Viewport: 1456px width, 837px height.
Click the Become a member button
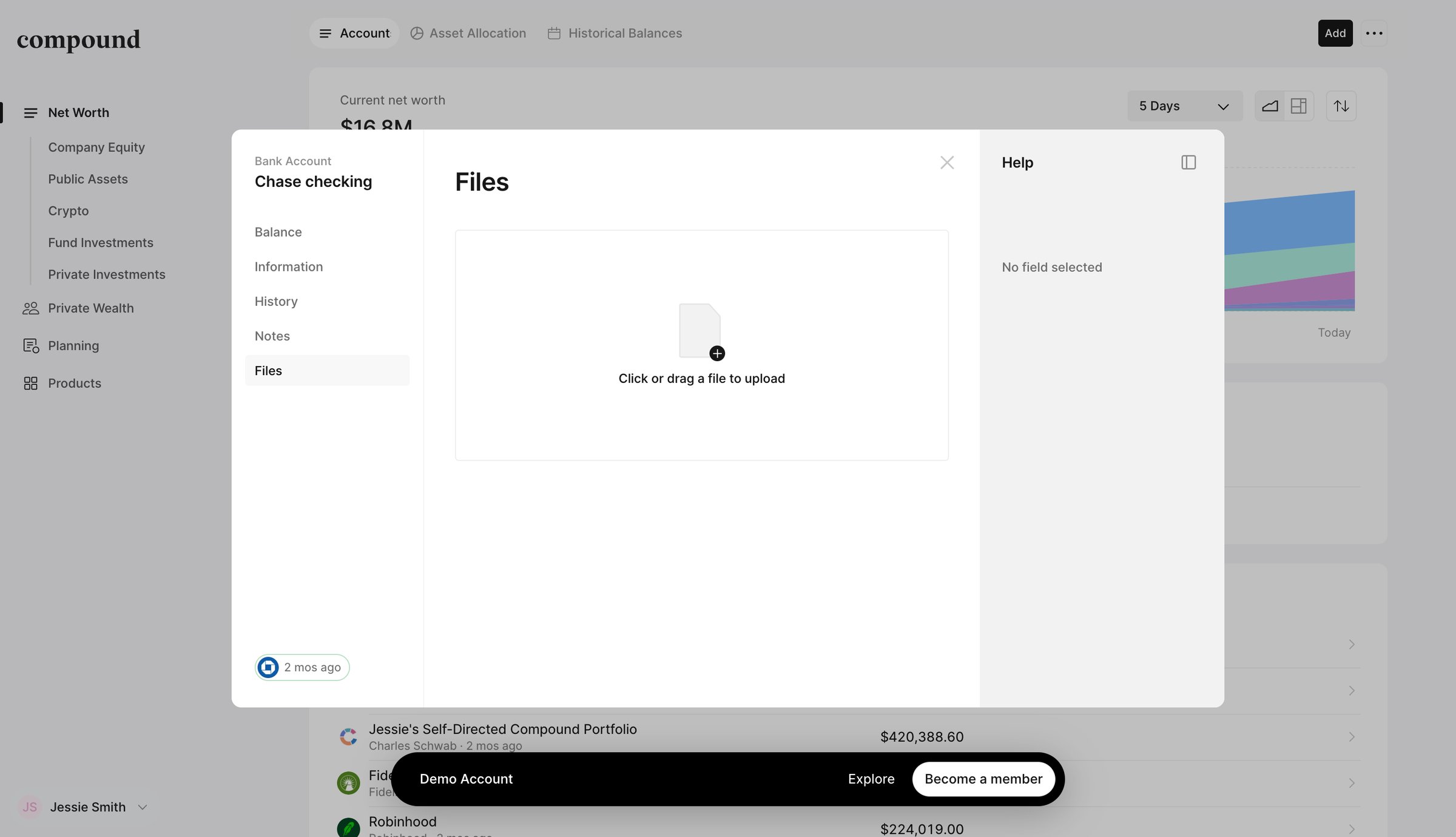click(x=983, y=779)
